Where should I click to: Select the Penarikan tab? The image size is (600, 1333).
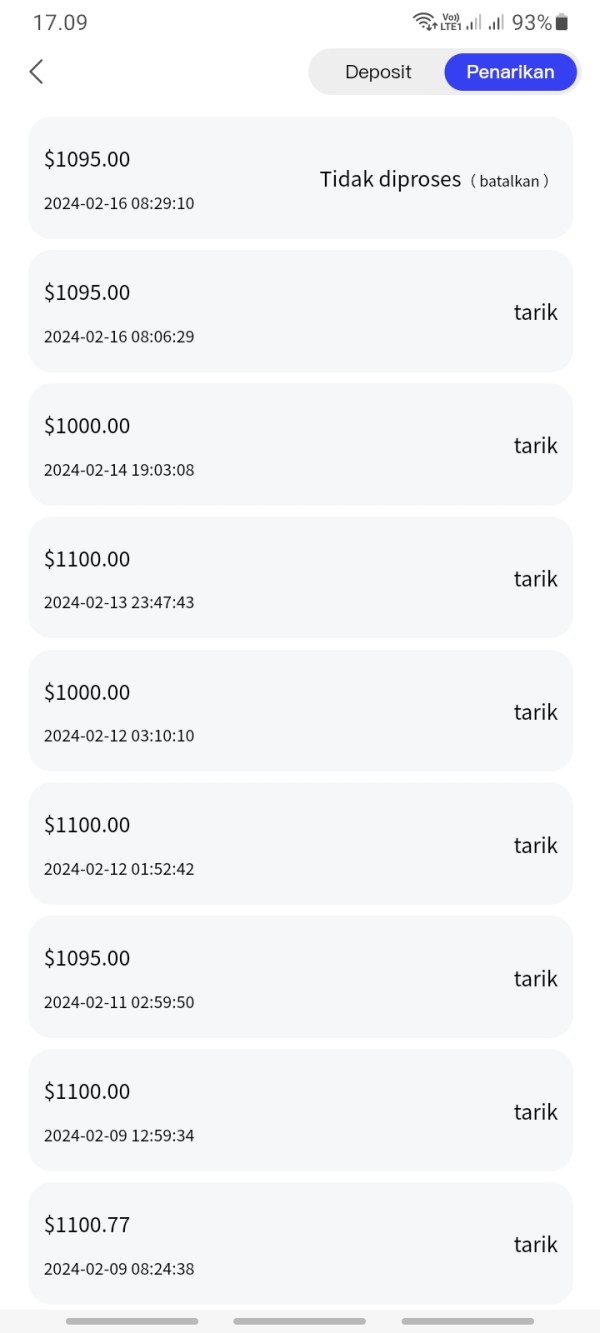pyautogui.click(x=510, y=72)
